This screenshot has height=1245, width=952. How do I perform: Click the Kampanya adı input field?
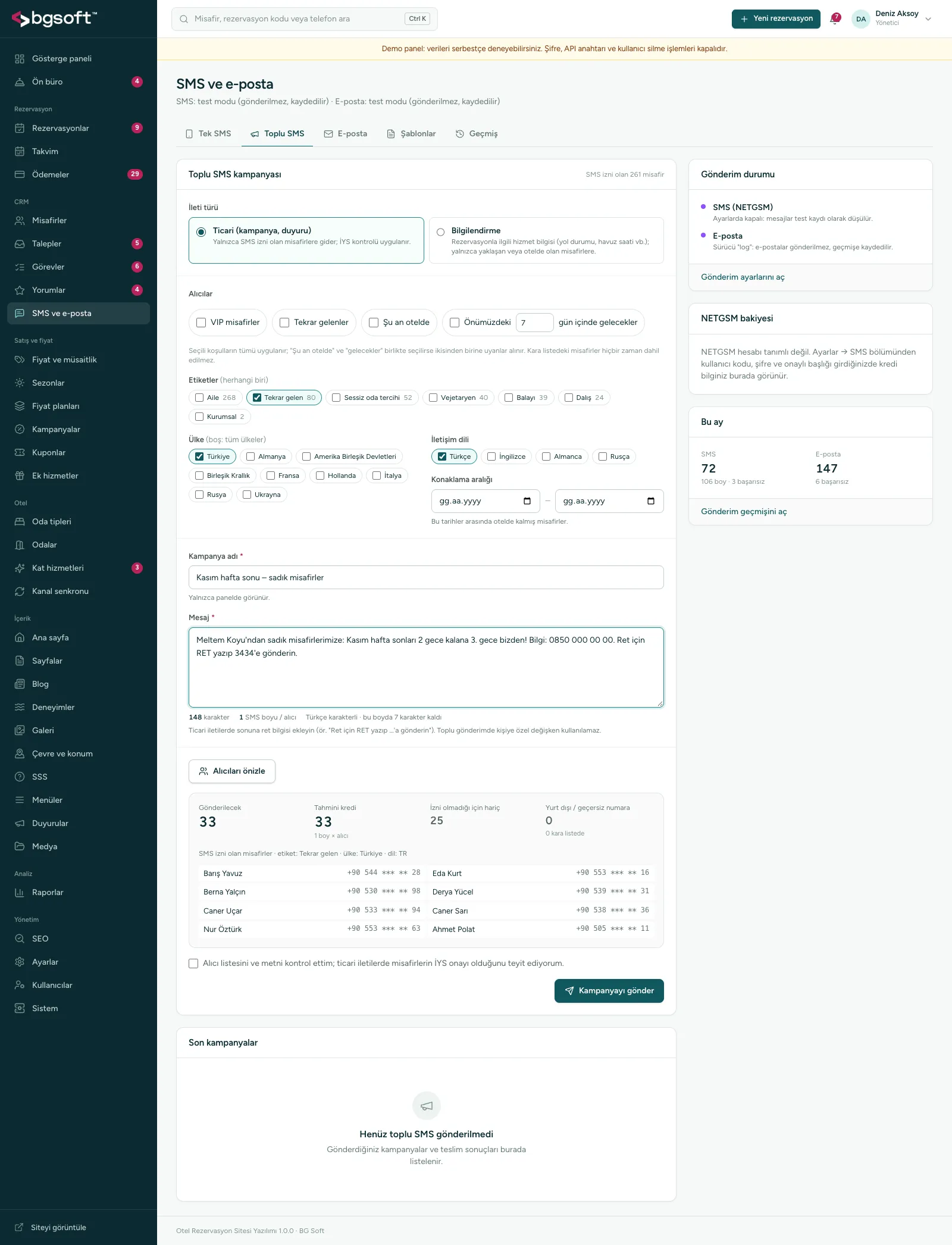(426, 577)
